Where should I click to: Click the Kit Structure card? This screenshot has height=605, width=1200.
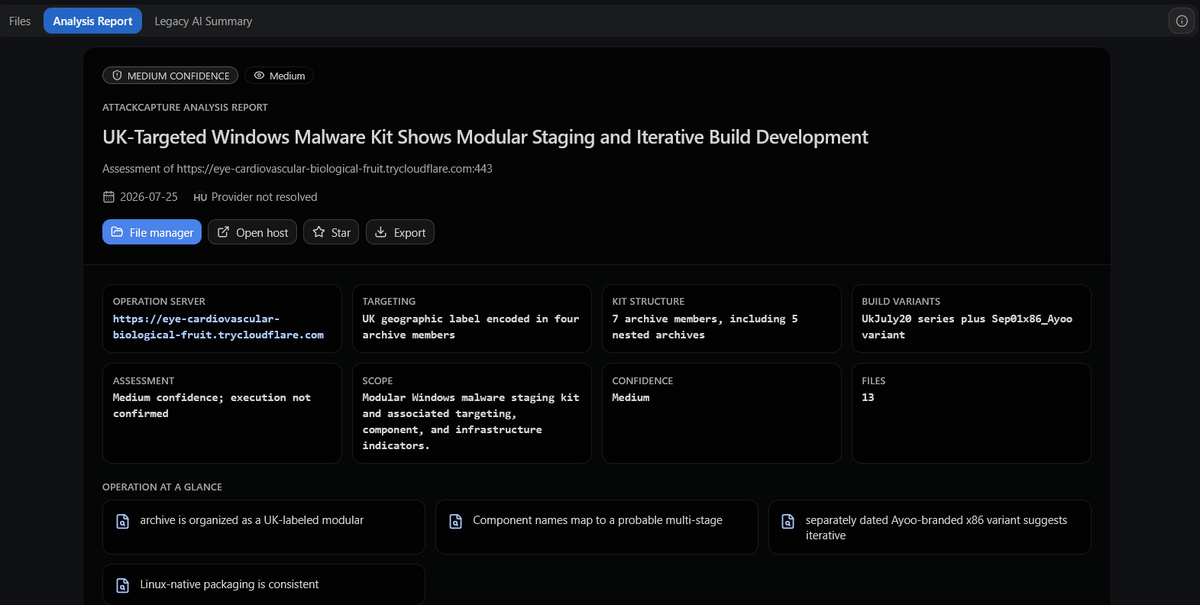pyautogui.click(x=722, y=318)
